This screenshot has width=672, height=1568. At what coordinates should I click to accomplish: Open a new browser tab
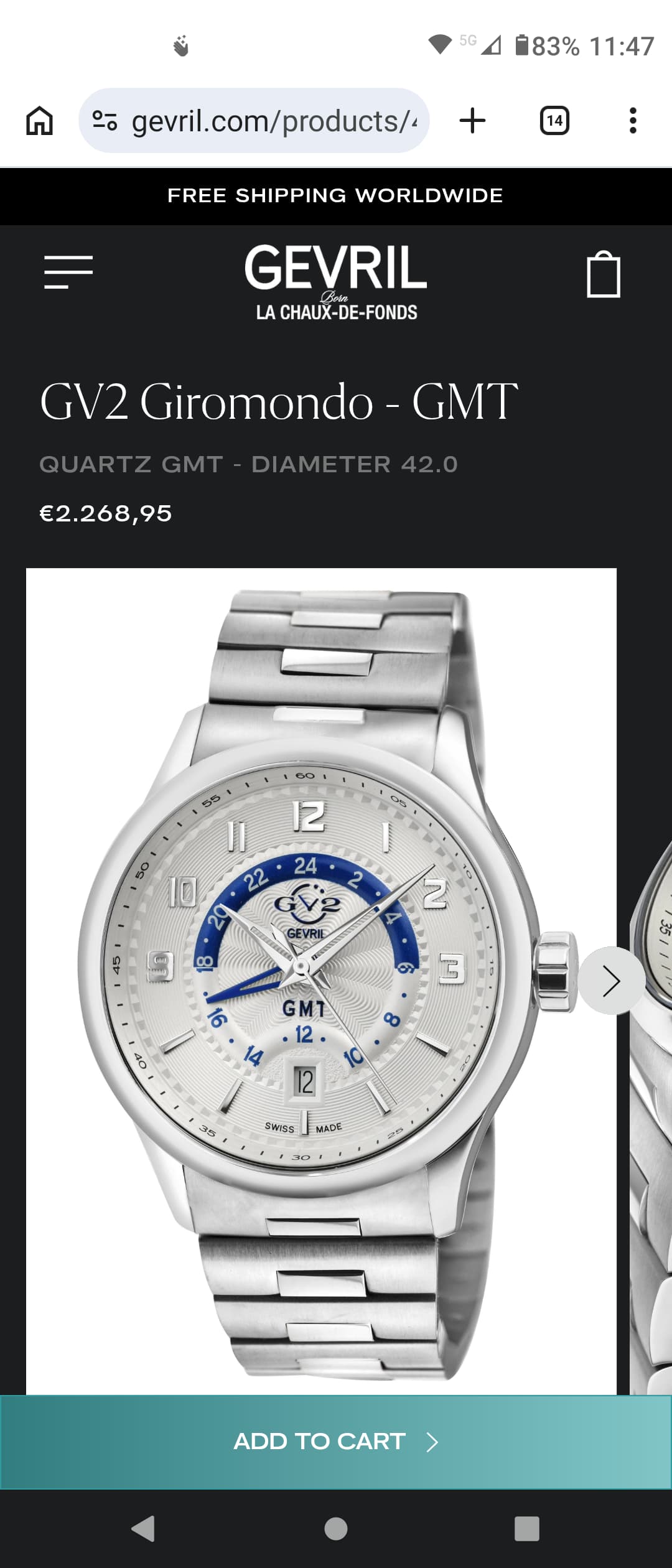pyautogui.click(x=472, y=121)
